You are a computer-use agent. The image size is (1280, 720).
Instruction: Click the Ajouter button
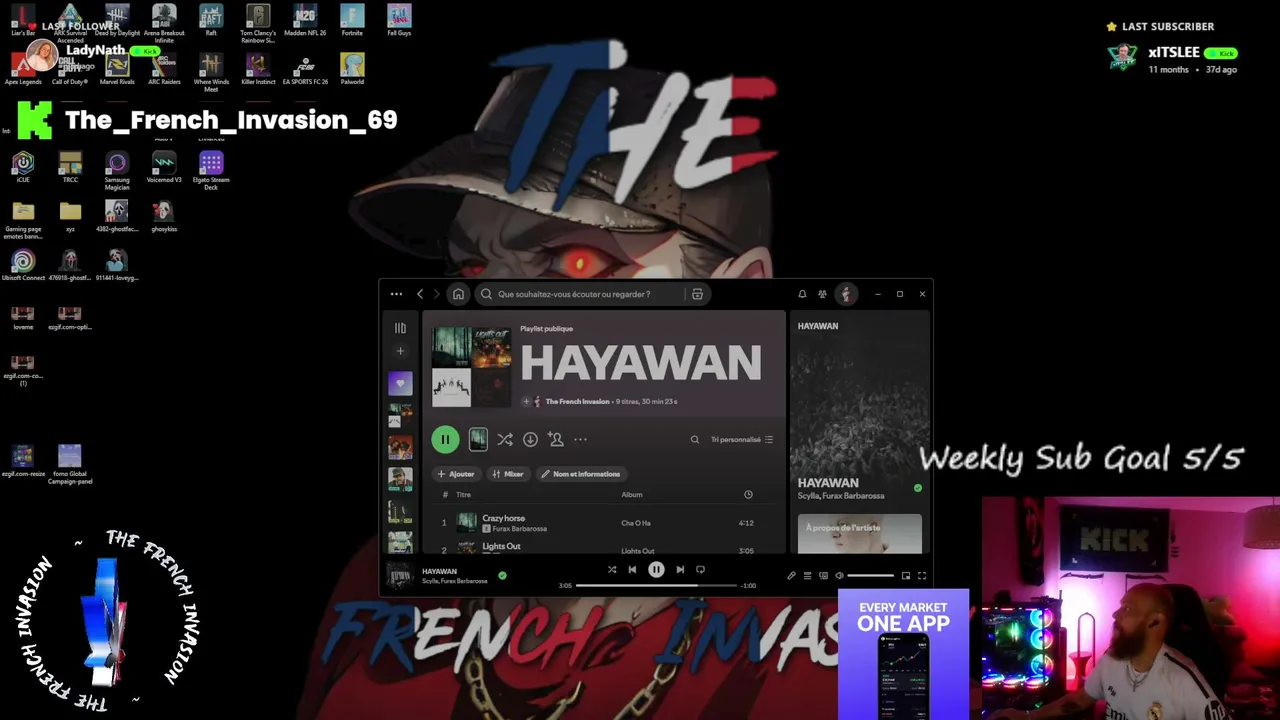[455, 474]
